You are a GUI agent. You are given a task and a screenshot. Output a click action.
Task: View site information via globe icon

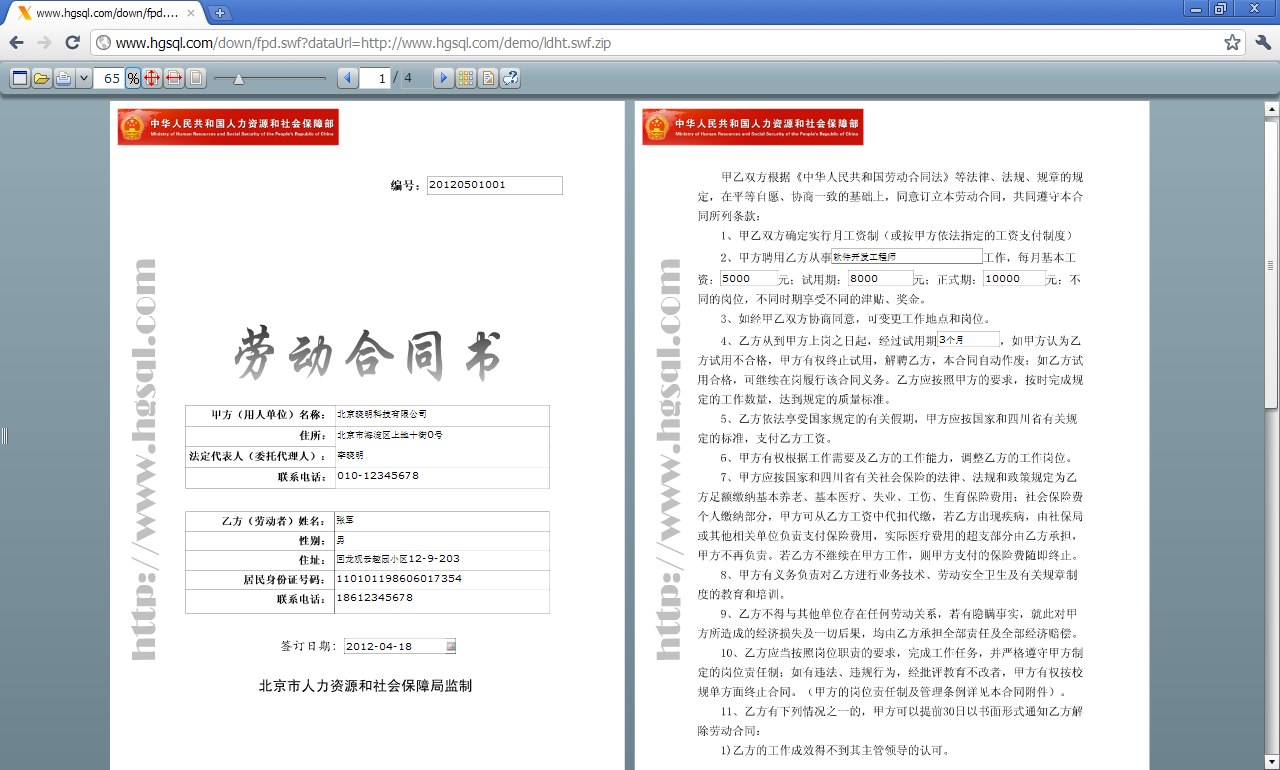(x=103, y=43)
